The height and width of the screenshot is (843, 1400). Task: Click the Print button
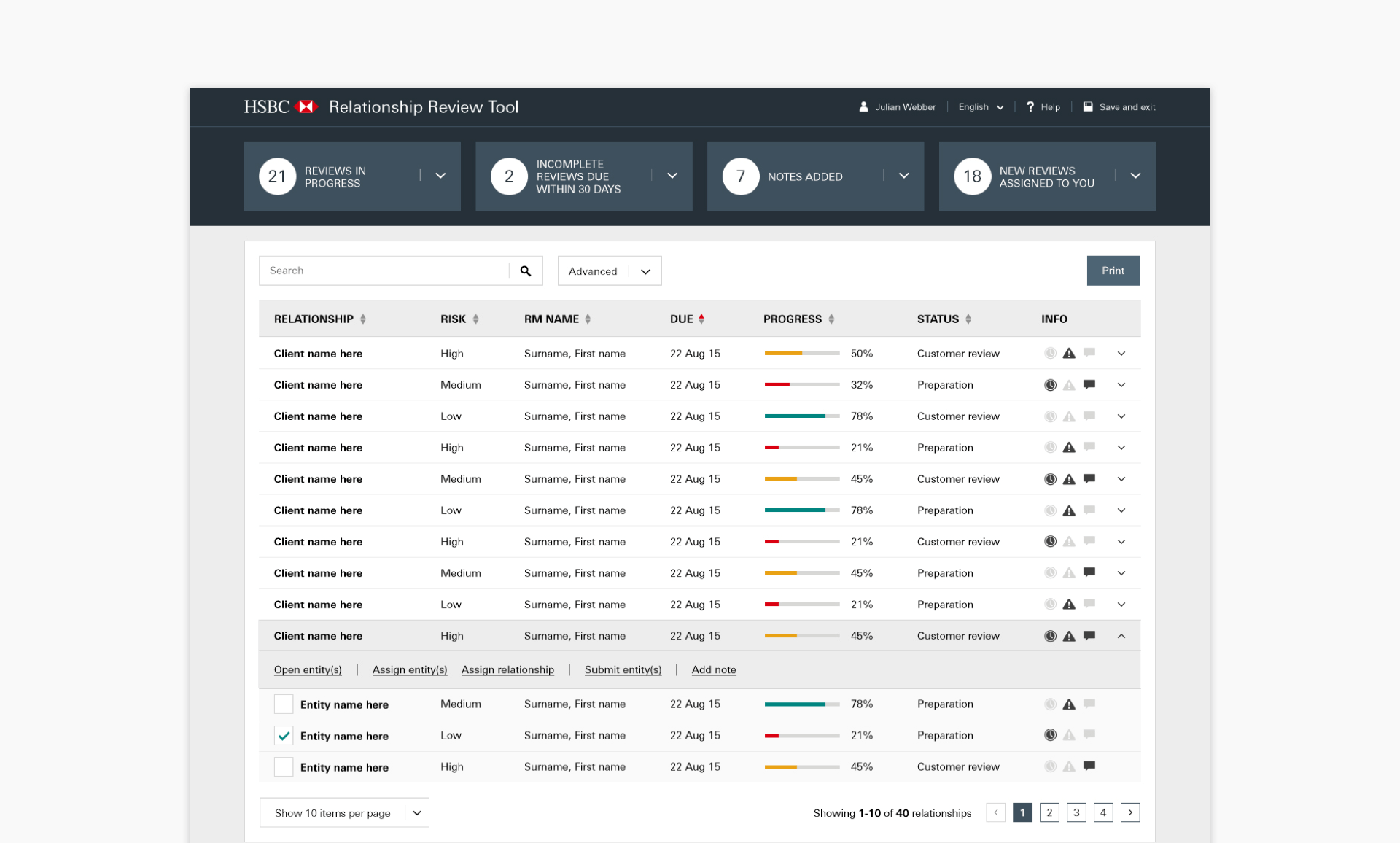point(1113,271)
